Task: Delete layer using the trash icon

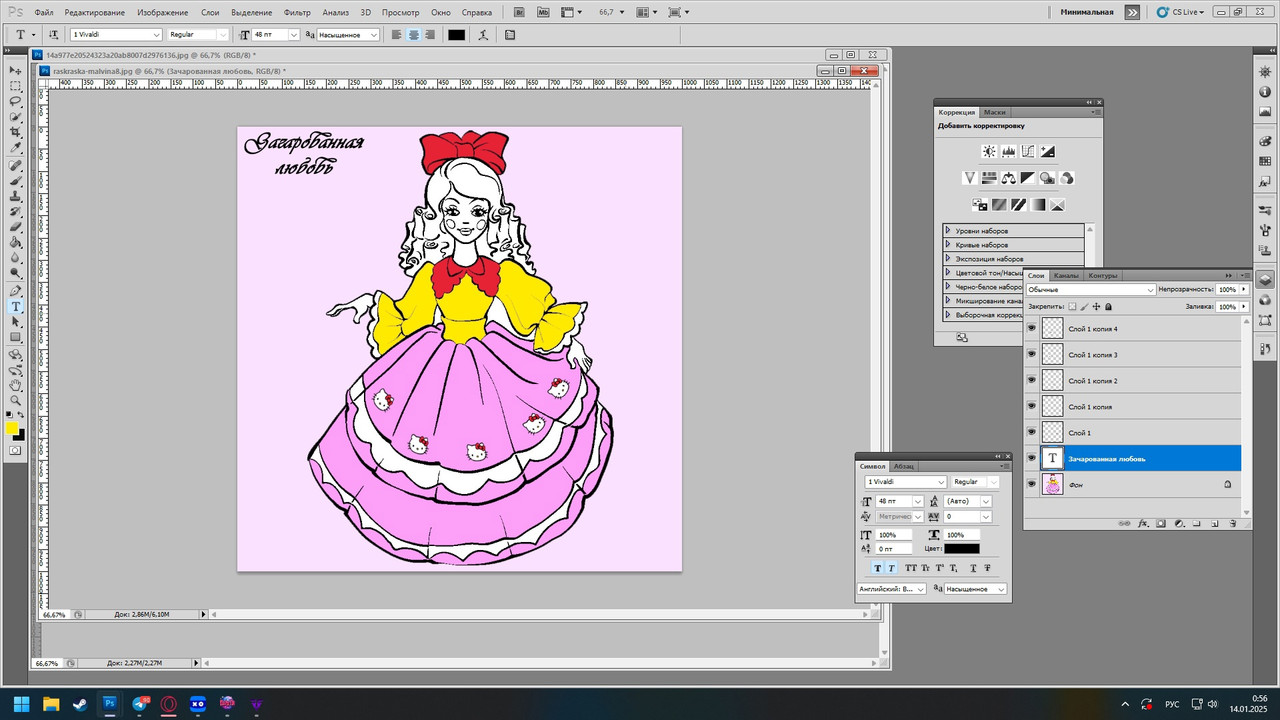Action: [x=1233, y=523]
